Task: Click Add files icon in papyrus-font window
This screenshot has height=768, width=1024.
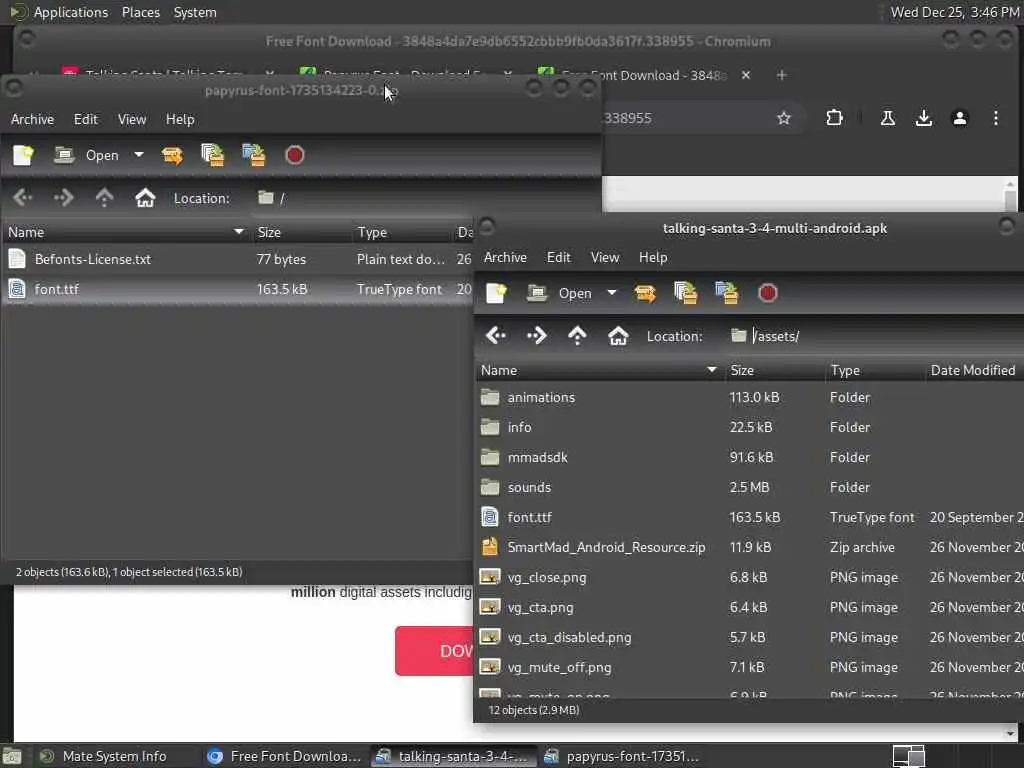Action: pos(212,155)
